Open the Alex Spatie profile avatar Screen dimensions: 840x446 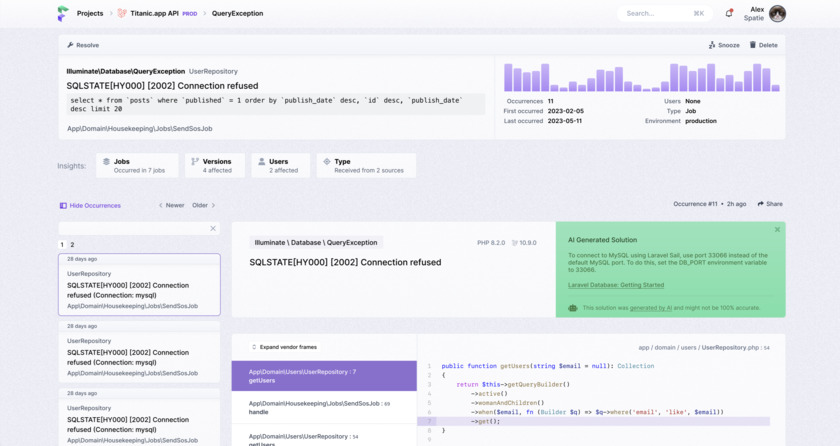777,14
